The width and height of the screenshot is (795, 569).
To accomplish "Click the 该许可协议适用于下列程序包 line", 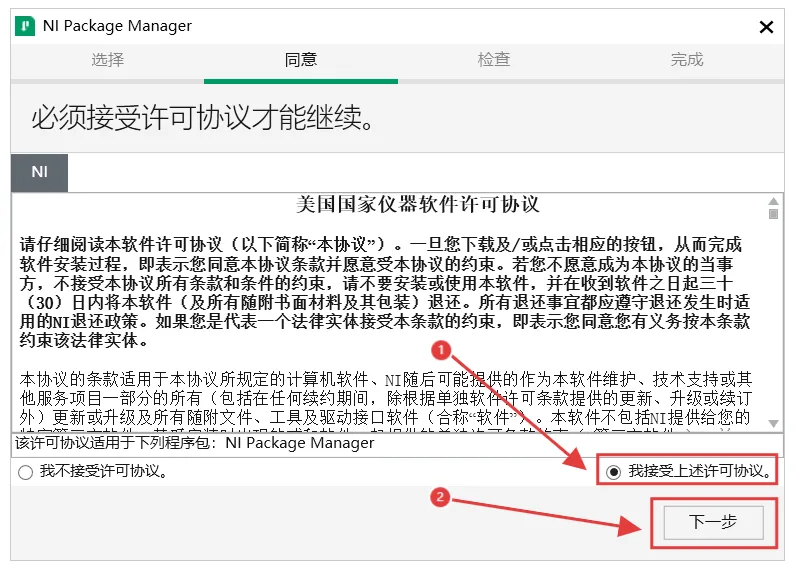I will [195, 443].
